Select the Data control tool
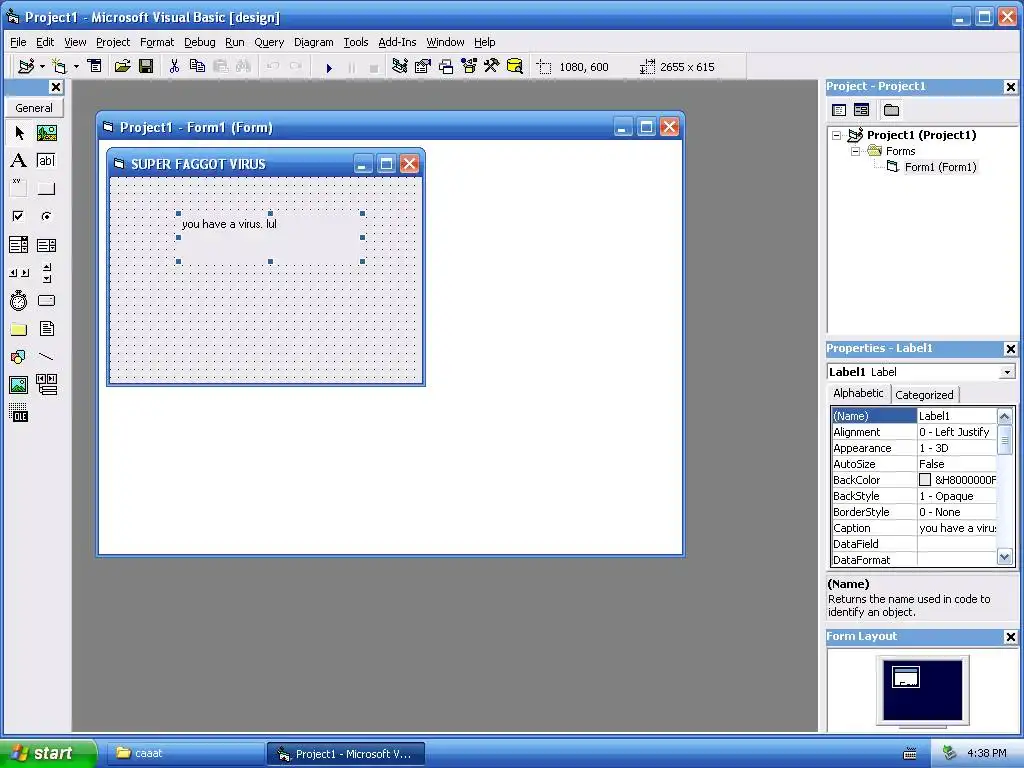The height and width of the screenshot is (768, 1024). 46,385
